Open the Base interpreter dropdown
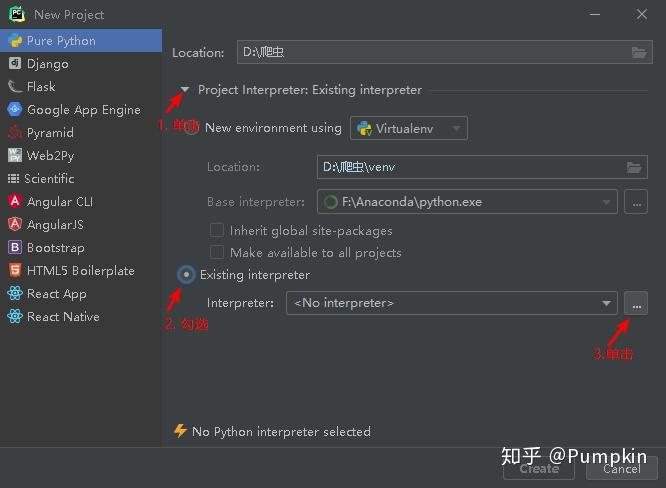 pyautogui.click(x=467, y=202)
